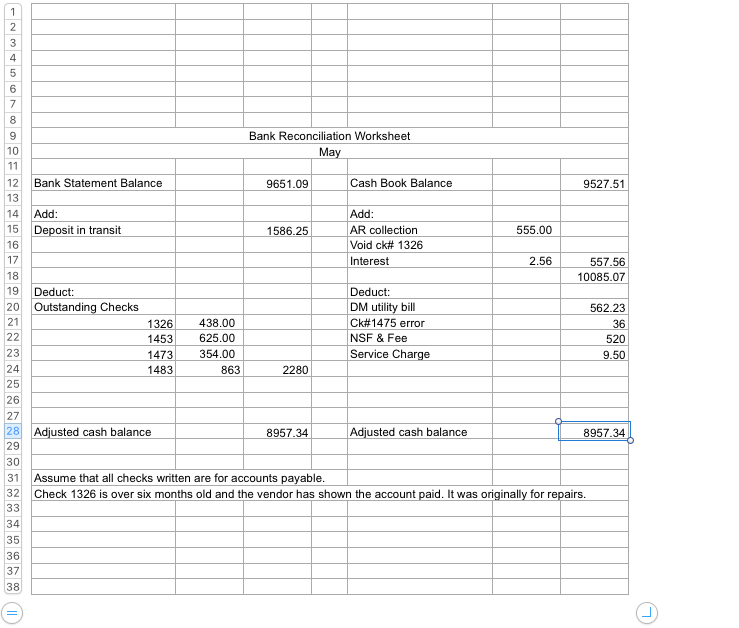Select the cell with value 9.50
739x628 pixels.
tap(594, 354)
